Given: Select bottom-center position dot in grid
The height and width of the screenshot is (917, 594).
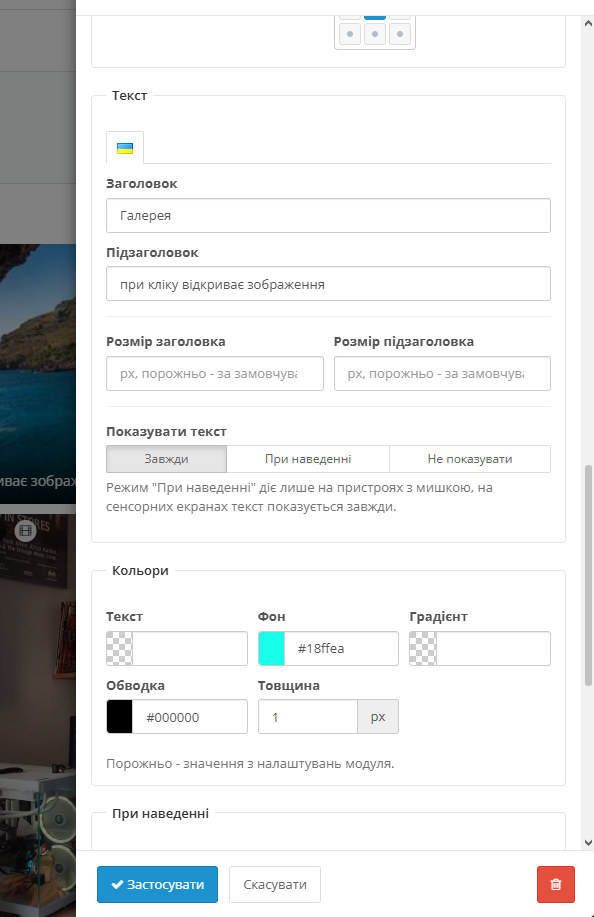Looking at the screenshot, I should click(x=375, y=34).
